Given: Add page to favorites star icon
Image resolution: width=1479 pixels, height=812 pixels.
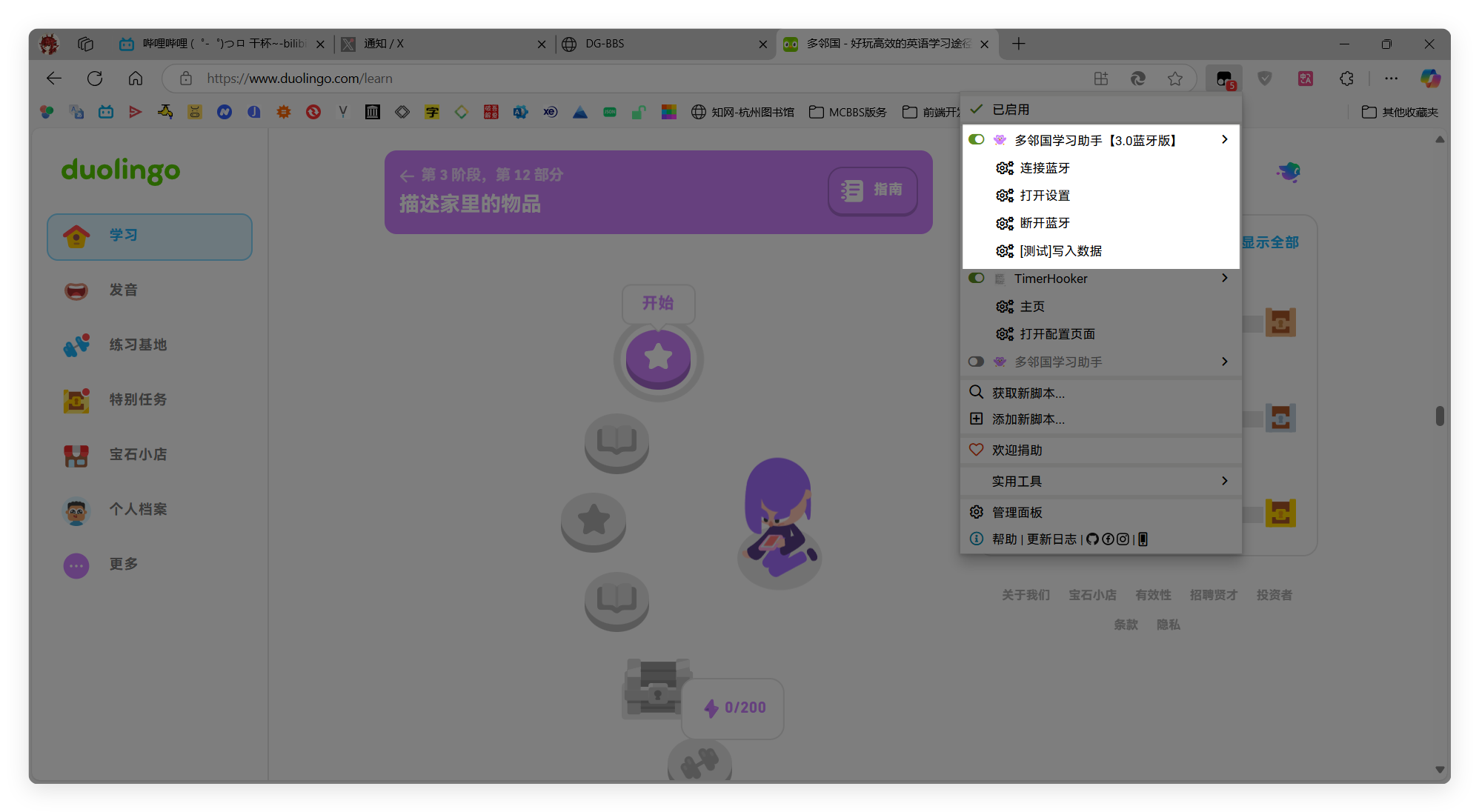Looking at the screenshot, I should pos(1175,79).
